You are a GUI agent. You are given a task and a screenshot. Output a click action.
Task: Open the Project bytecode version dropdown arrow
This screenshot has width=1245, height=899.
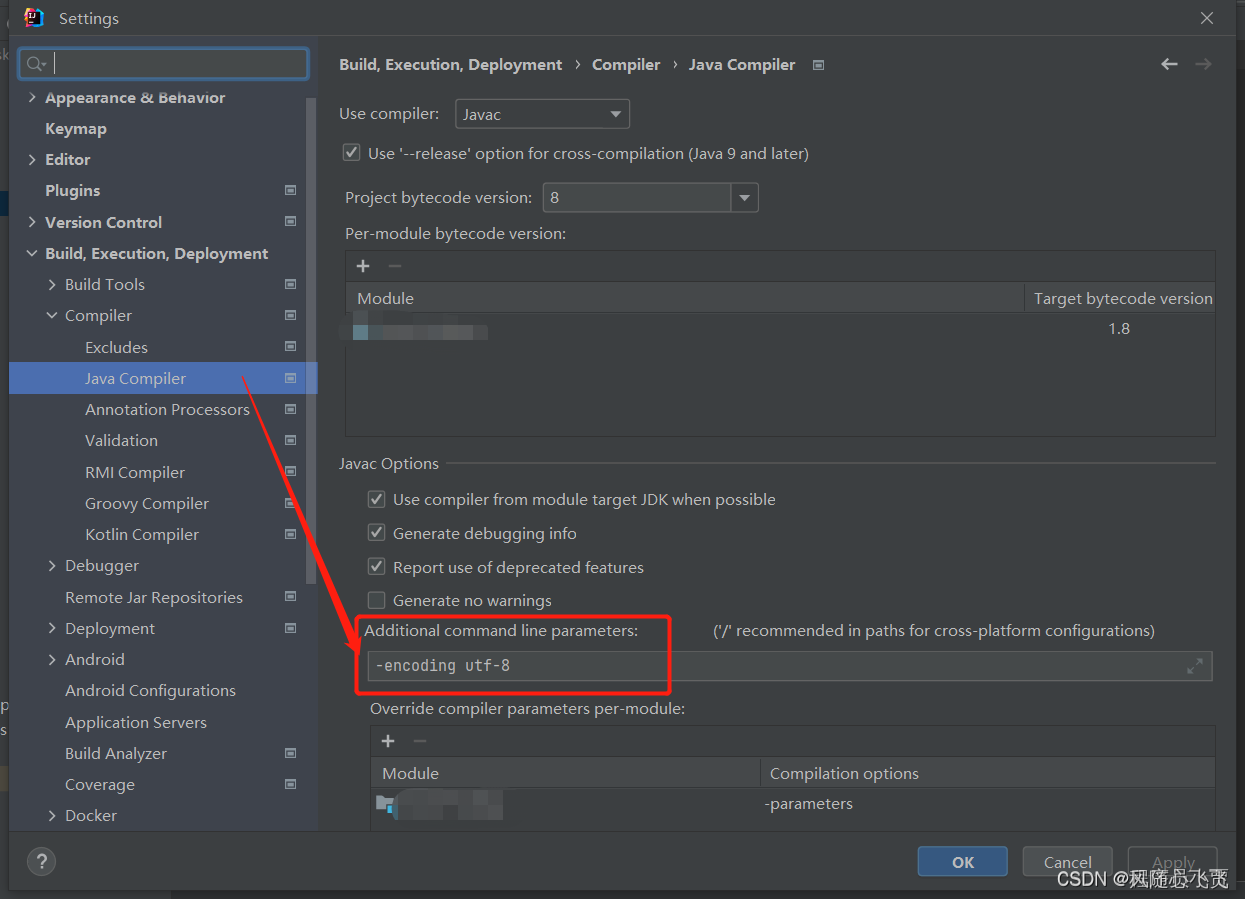(744, 198)
